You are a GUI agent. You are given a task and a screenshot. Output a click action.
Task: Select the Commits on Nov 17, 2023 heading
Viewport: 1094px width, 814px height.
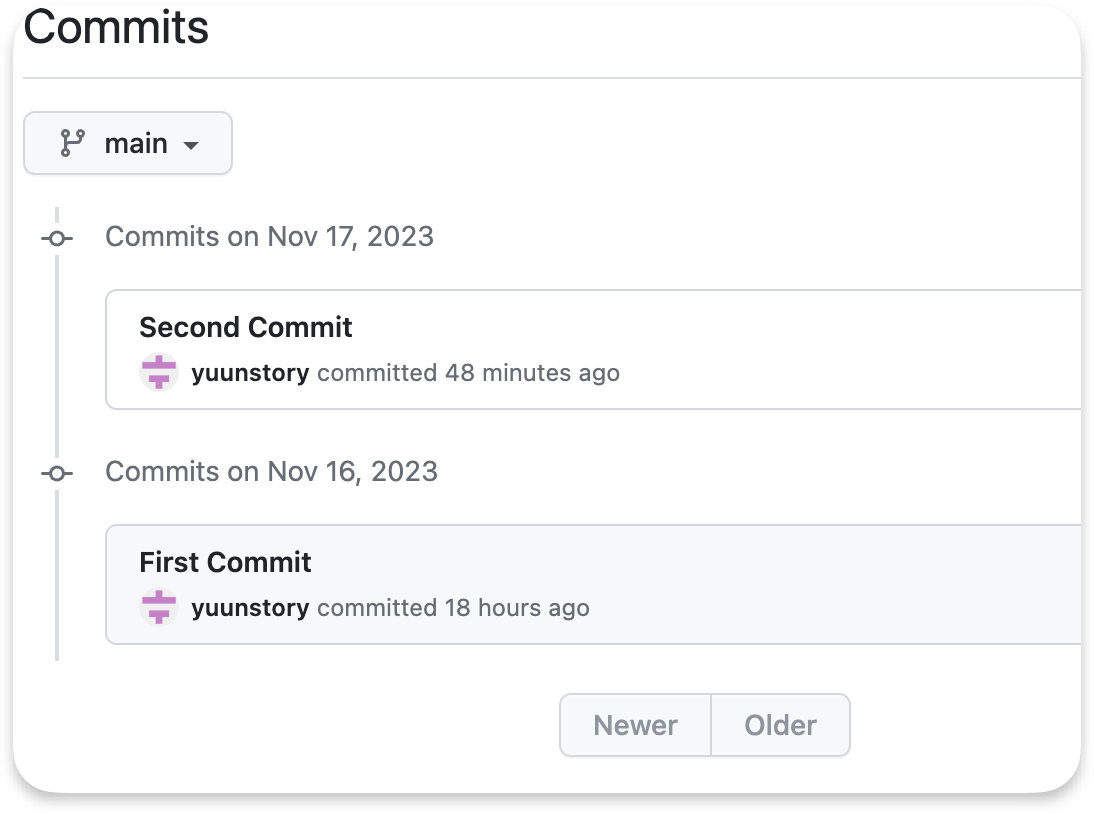tap(269, 237)
